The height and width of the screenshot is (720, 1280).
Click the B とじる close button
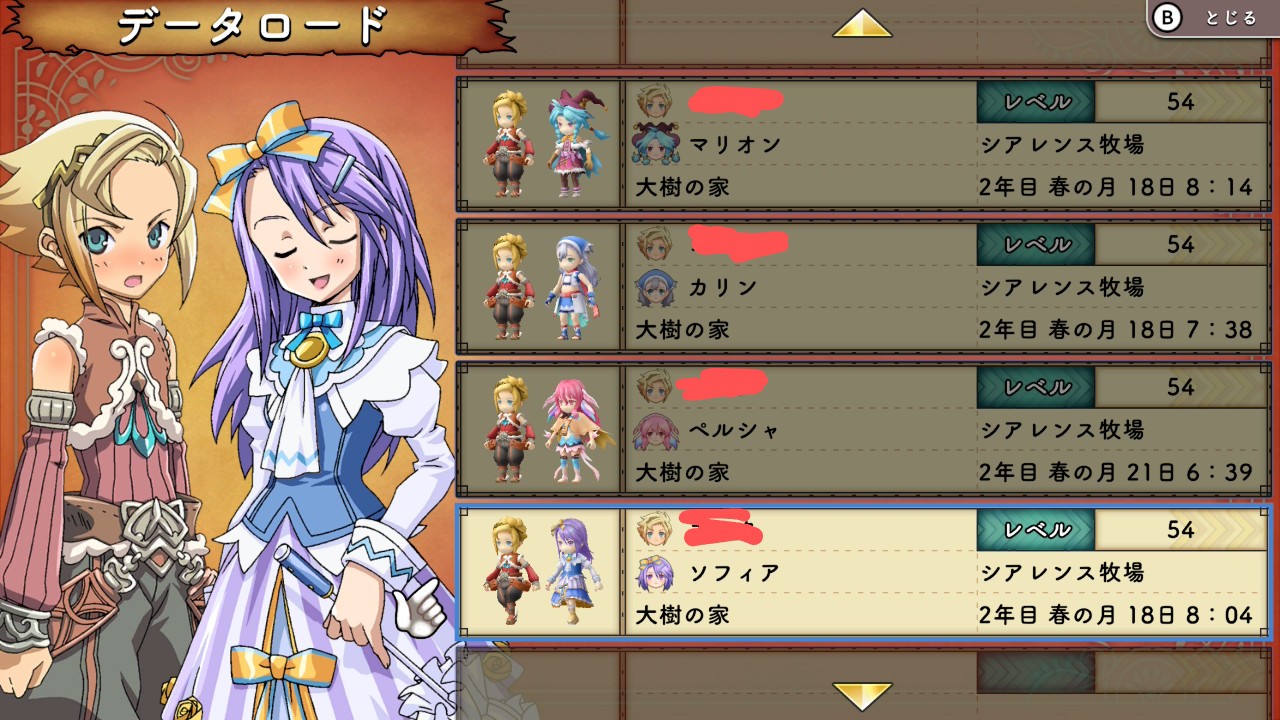(1213, 18)
